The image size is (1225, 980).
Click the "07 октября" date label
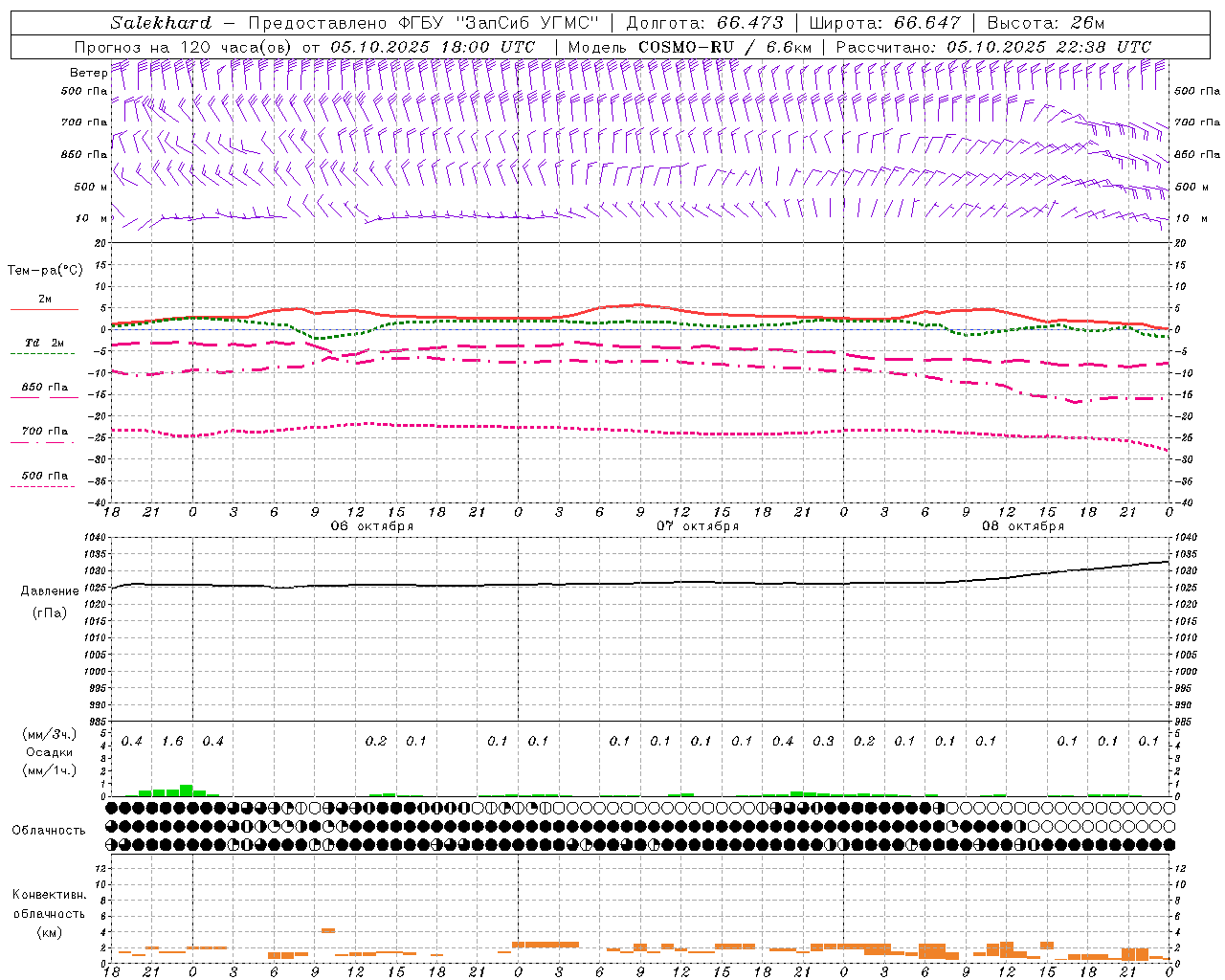pos(698,526)
